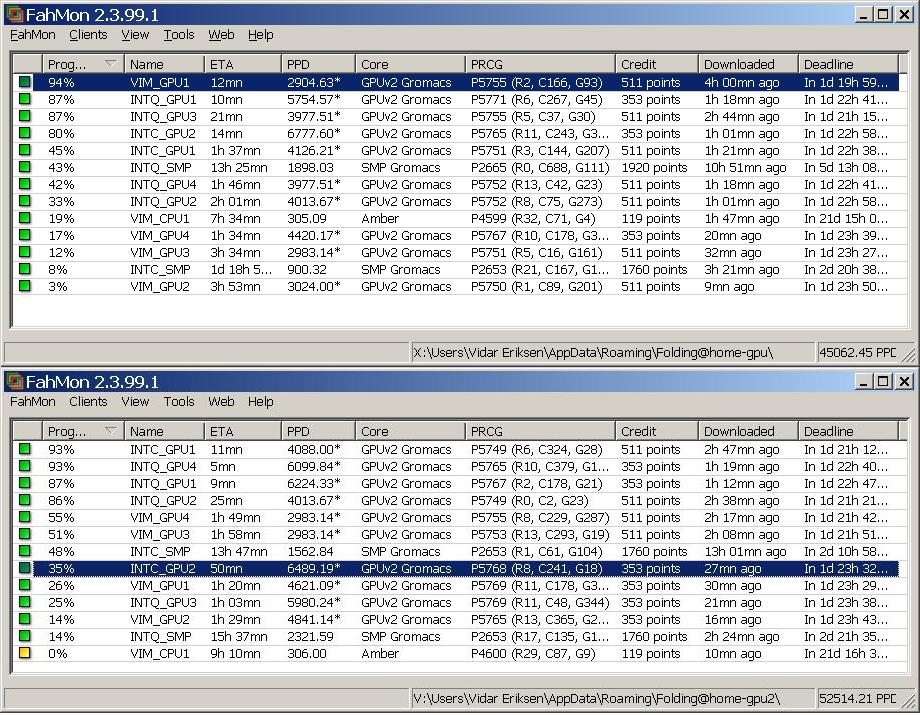This screenshot has height=715, width=920.
Task: Select INTQ_GPU2 client name in top window
Action: (x=163, y=201)
